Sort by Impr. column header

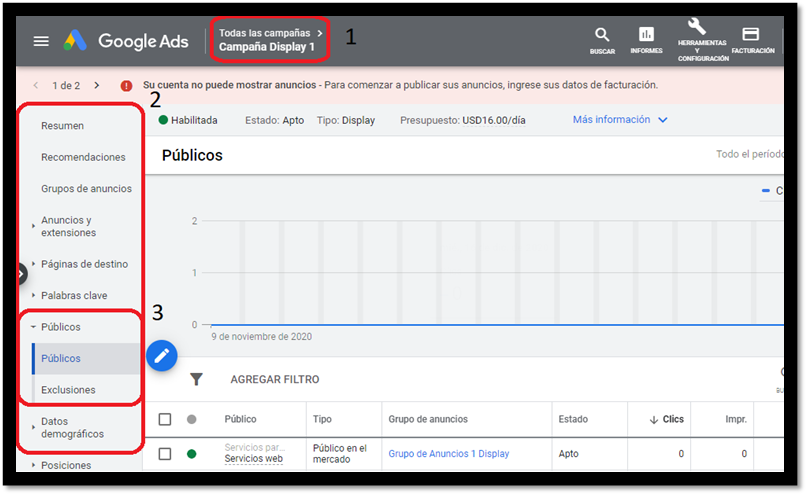pyautogui.click(x=736, y=419)
